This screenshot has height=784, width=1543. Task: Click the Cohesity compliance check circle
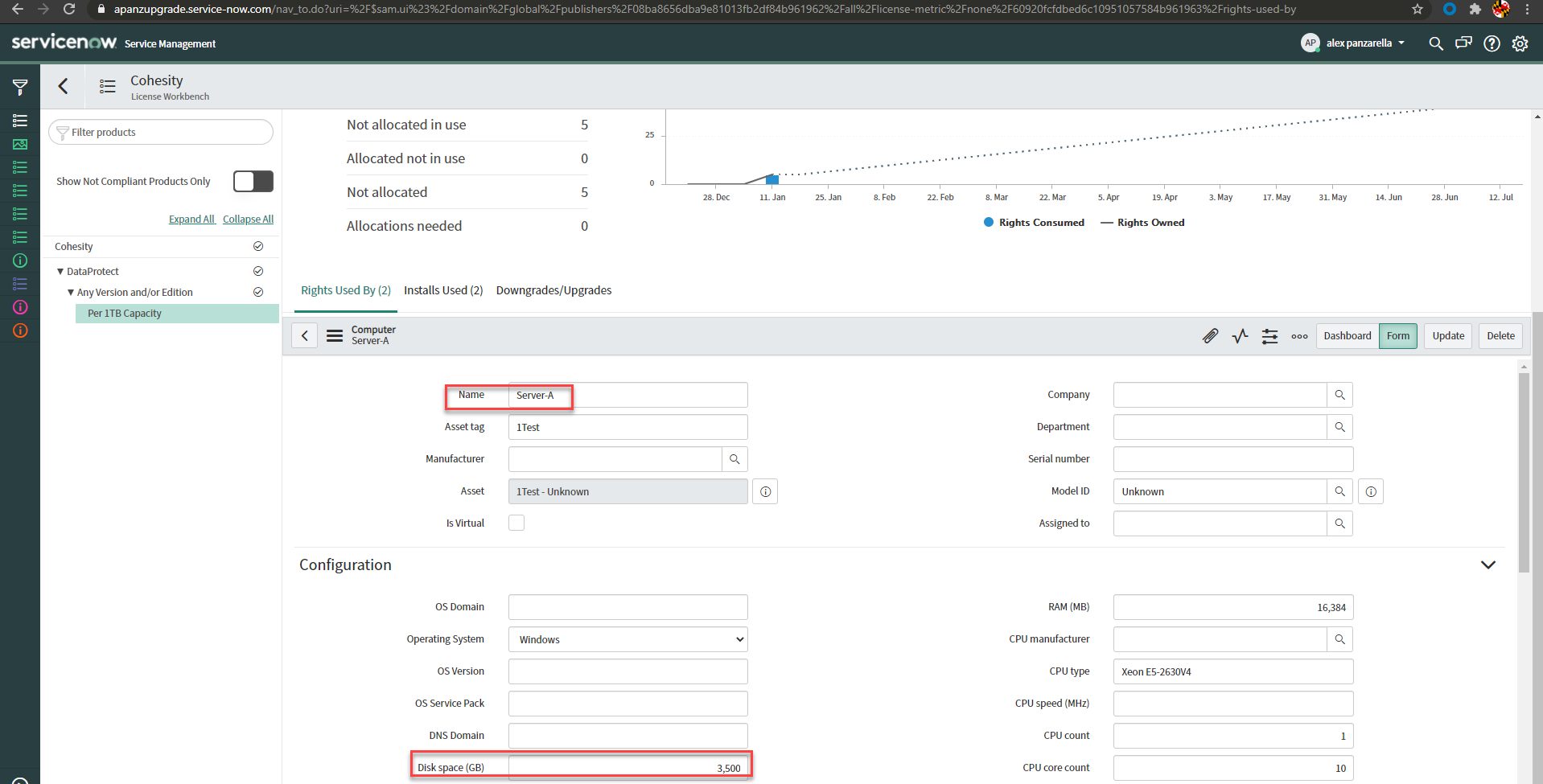pyautogui.click(x=258, y=246)
